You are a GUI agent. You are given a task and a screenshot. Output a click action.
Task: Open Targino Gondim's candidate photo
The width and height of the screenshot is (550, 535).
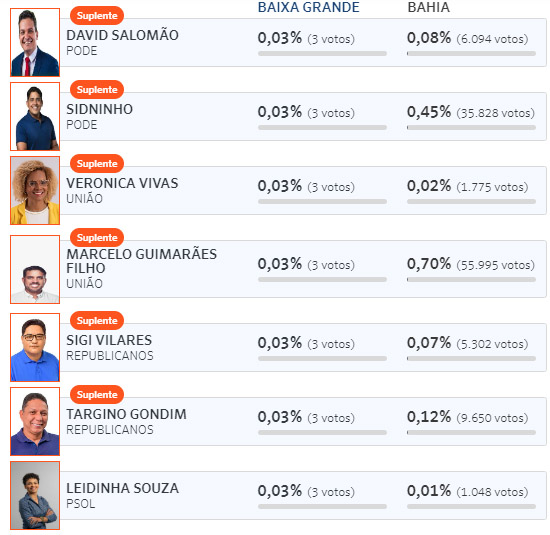(35, 421)
